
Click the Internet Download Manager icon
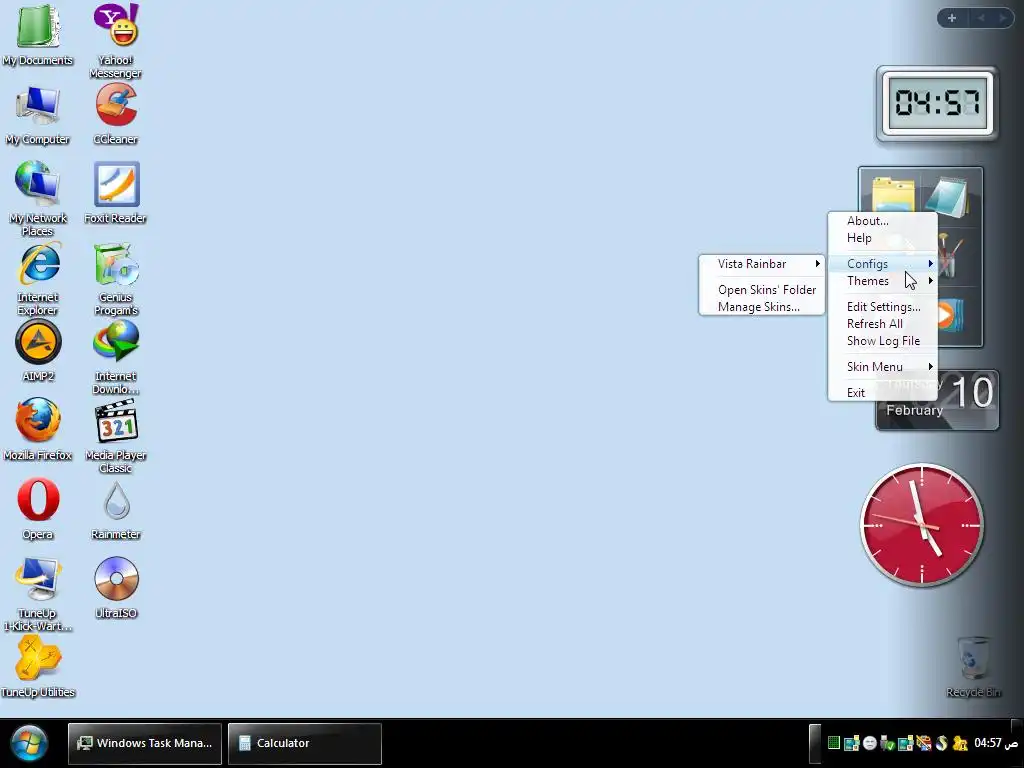click(116, 358)
